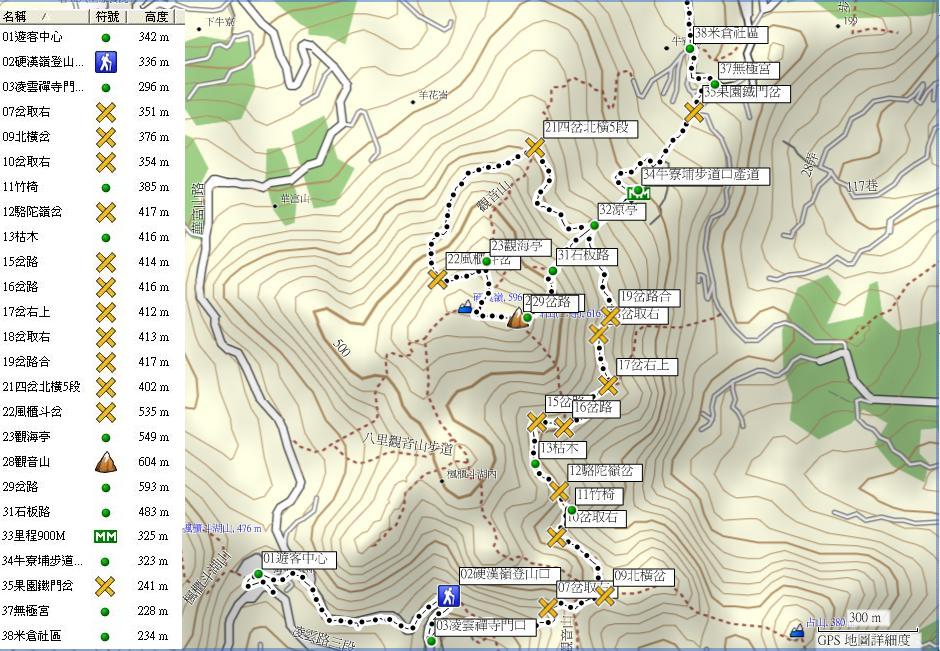Click the green dot symbol in the 01遊客中心 row

106,38
